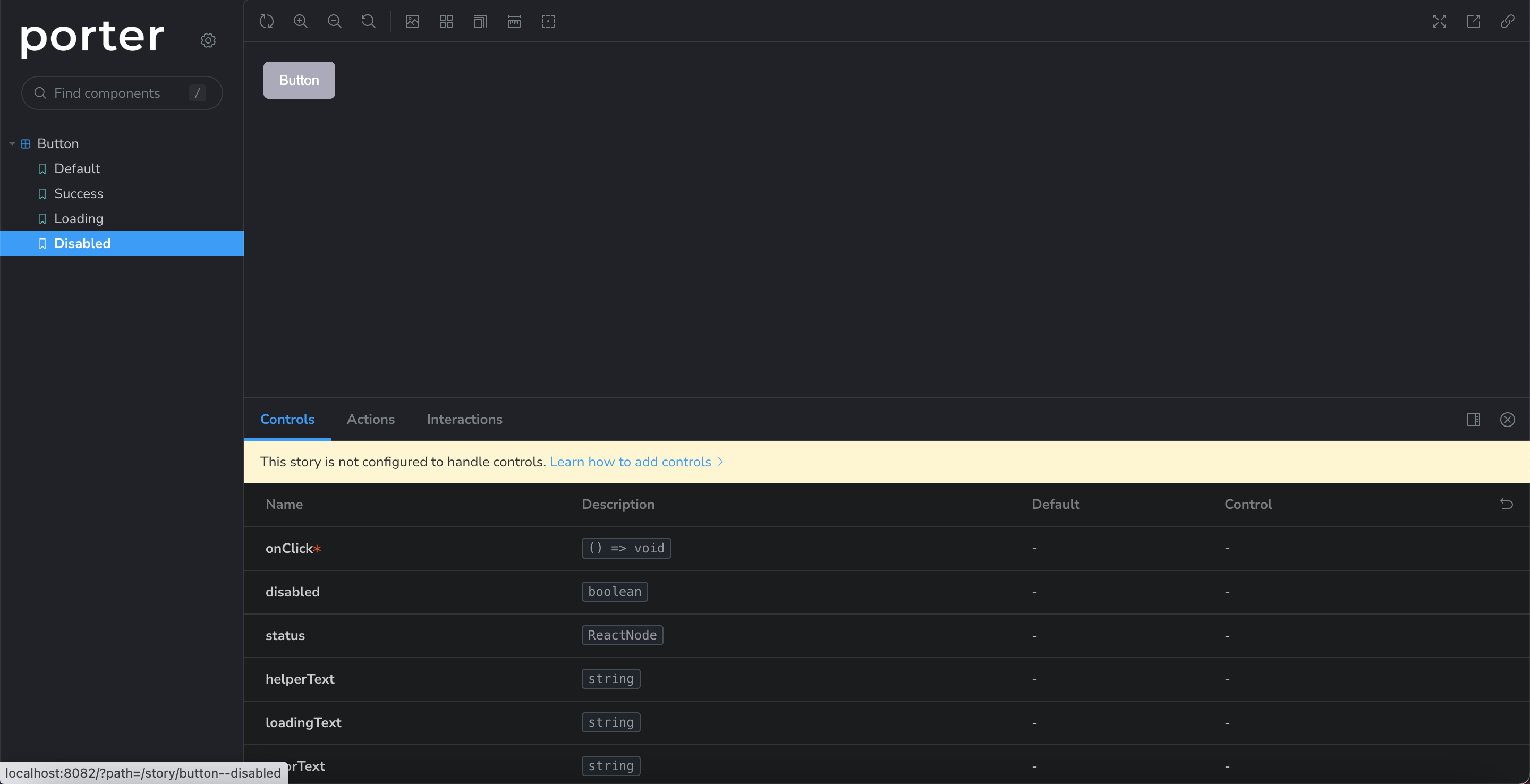Click the remount component reload icon
The image size is (1530, 784).
[x=267, y=21]
